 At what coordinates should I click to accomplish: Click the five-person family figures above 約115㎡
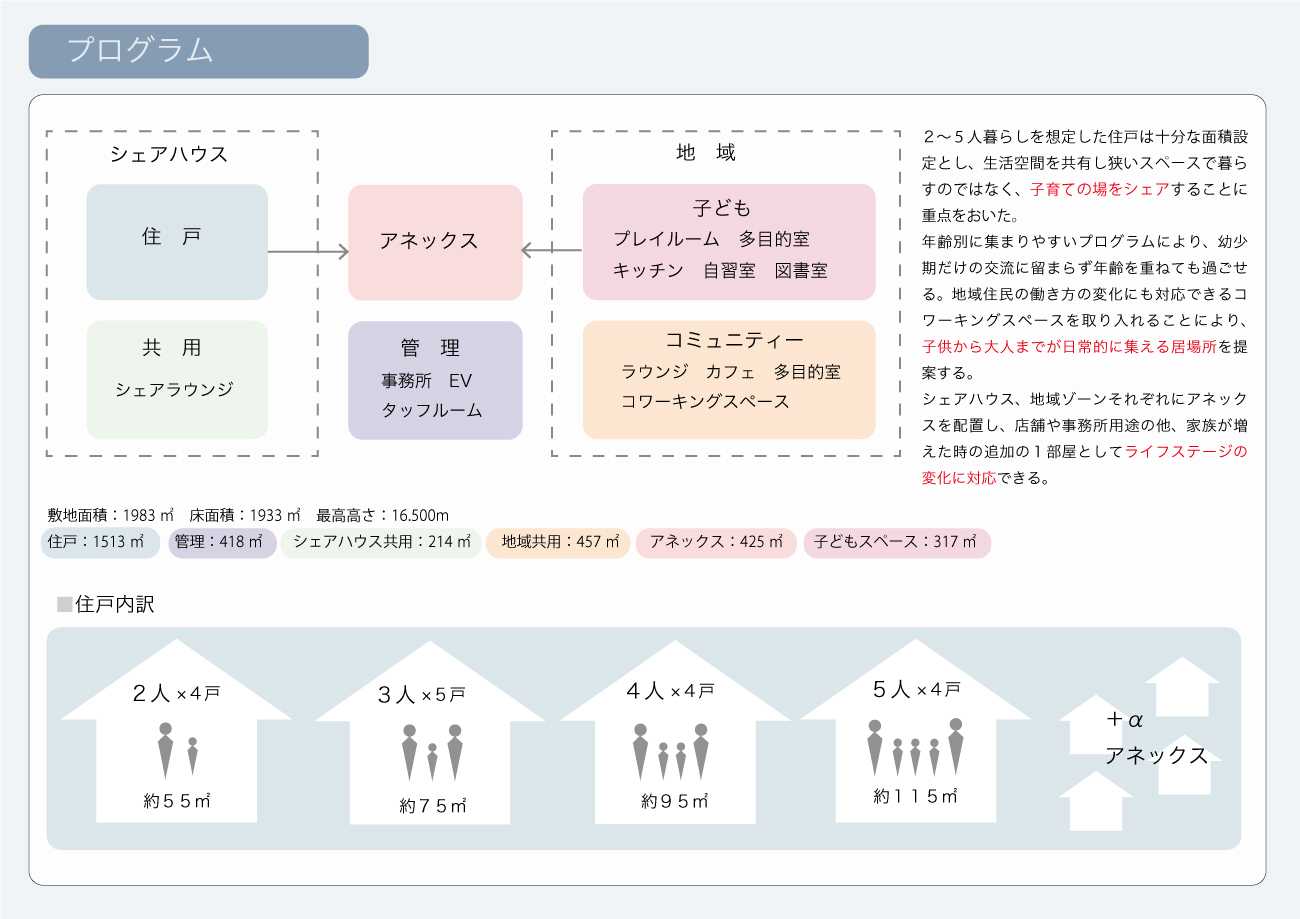point(915,747)
